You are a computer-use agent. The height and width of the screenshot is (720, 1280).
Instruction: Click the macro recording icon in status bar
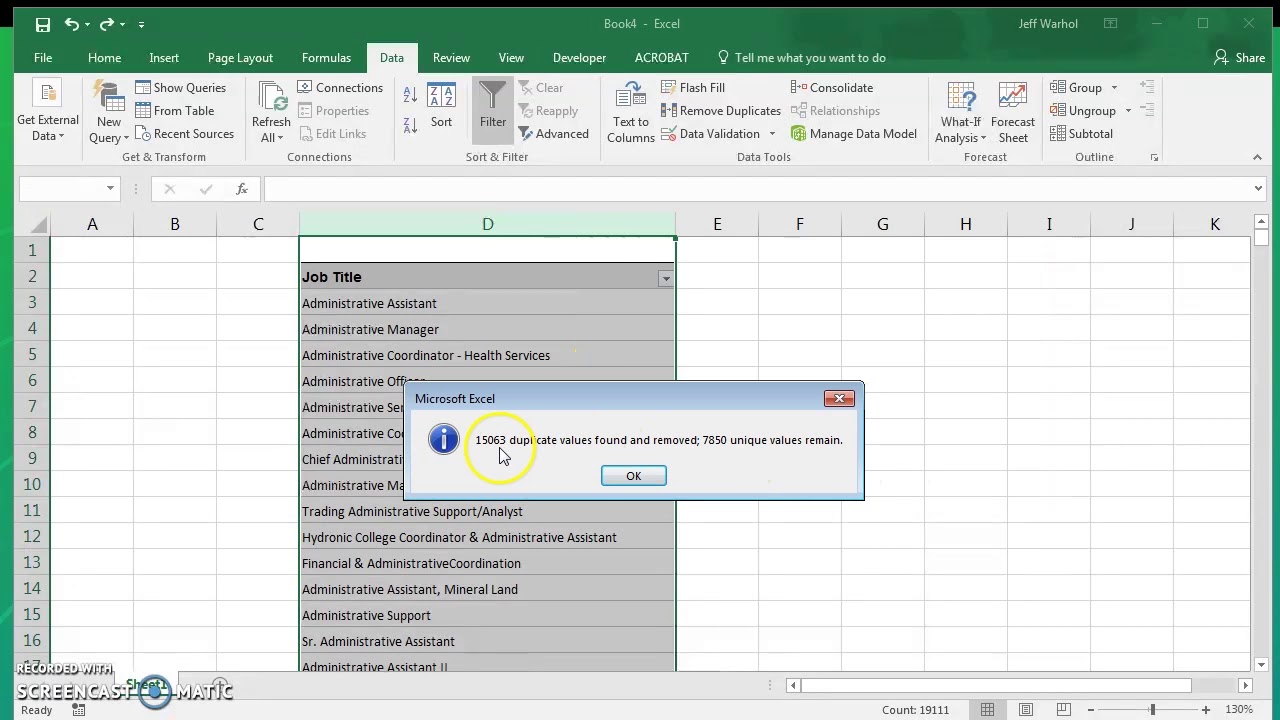coord(78,710)
